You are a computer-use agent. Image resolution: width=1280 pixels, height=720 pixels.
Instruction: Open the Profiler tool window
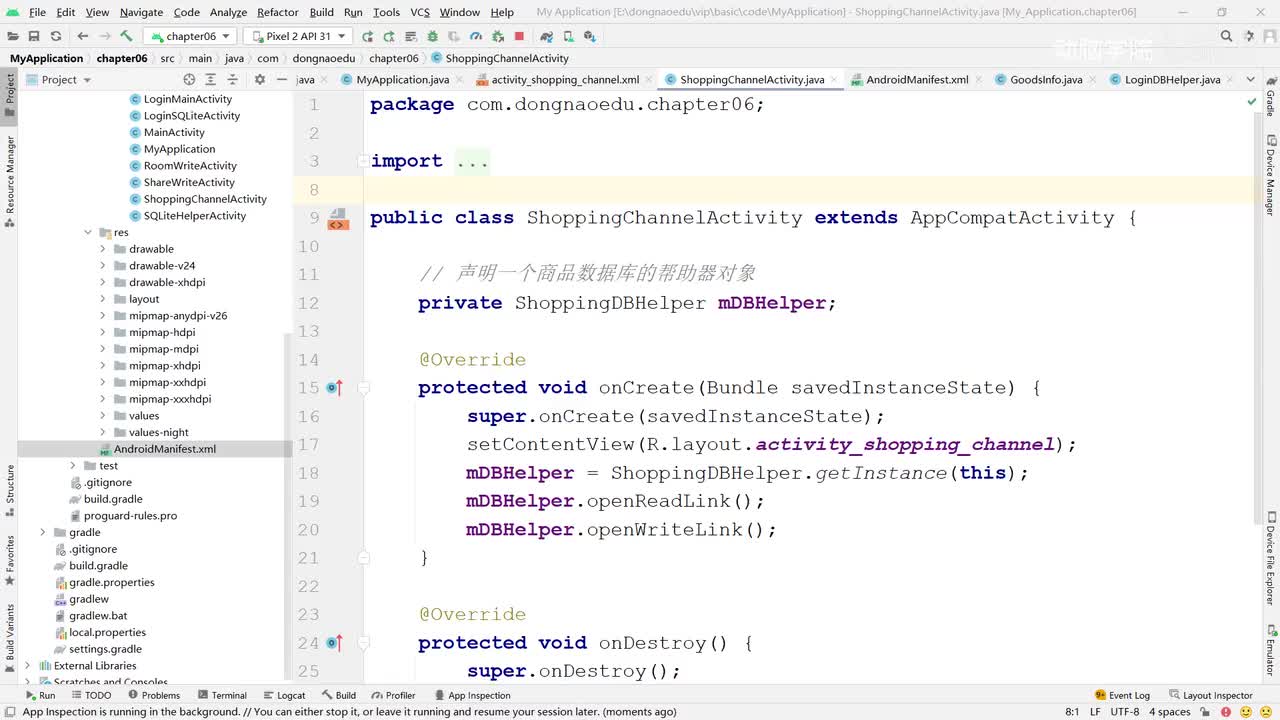pyautogui.click(x=393, y=696)
